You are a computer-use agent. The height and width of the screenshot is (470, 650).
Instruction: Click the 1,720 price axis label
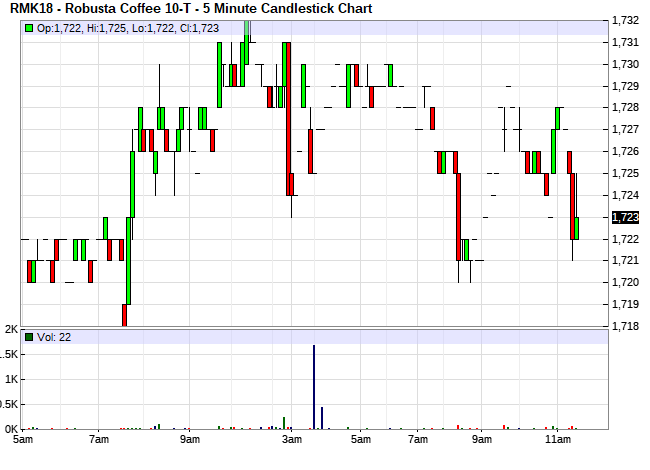[626, 282]
